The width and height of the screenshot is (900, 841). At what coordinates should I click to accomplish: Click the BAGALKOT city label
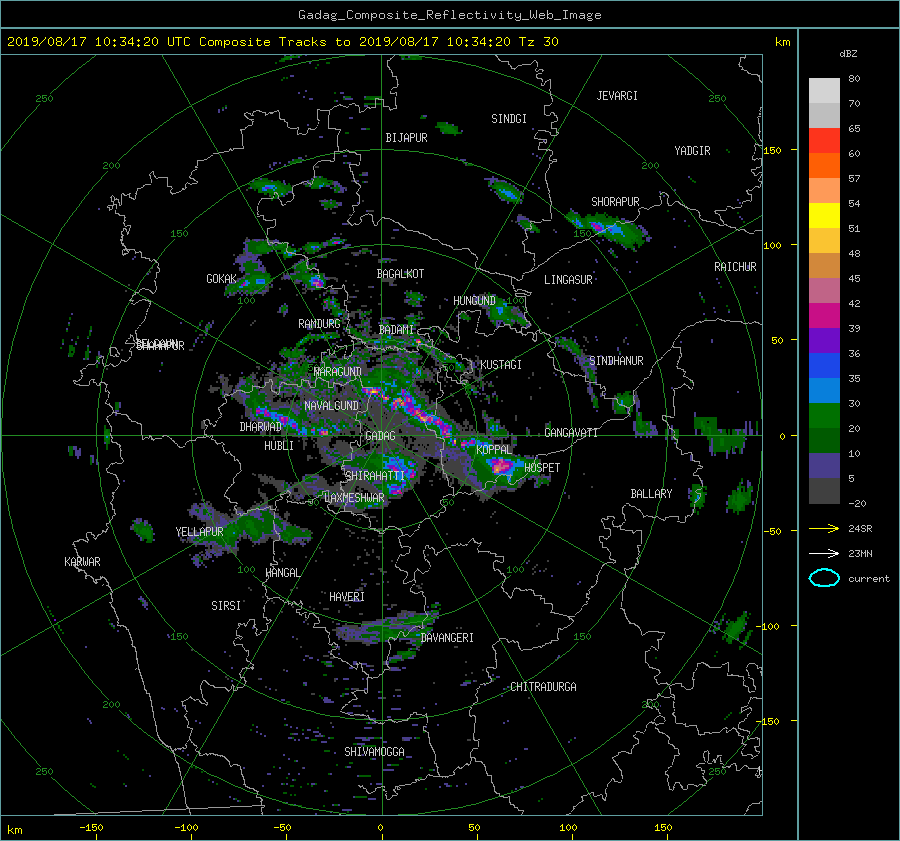400,274
